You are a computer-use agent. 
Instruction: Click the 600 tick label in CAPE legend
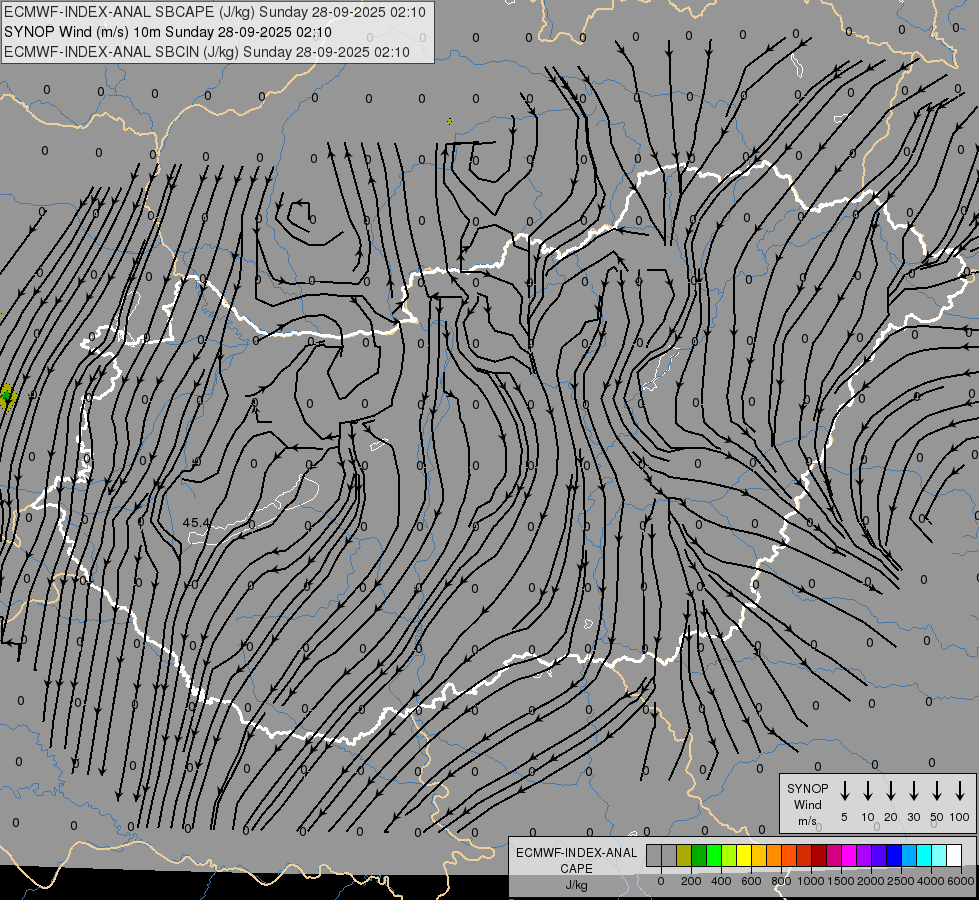coord(751,881)
